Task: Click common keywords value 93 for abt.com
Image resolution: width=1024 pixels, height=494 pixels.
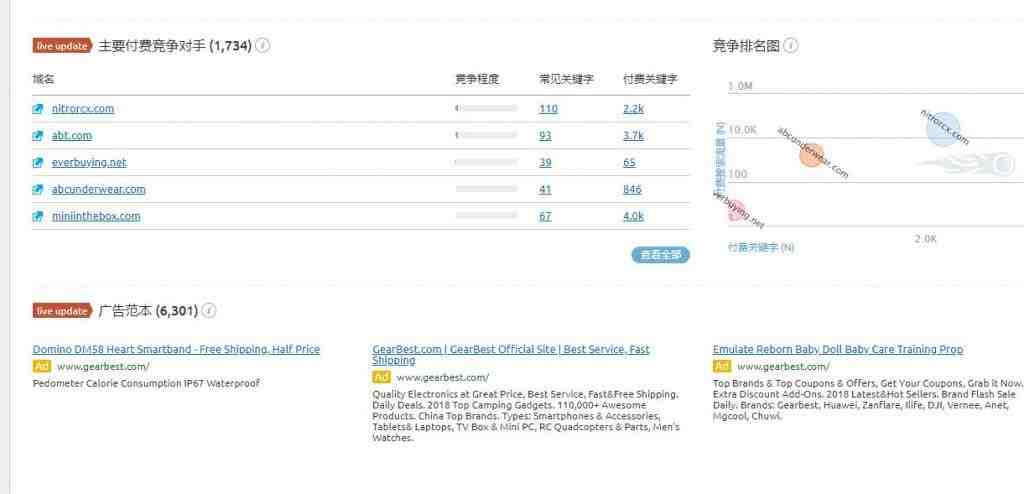Action: pyautogui.click(x=545, y=135)
